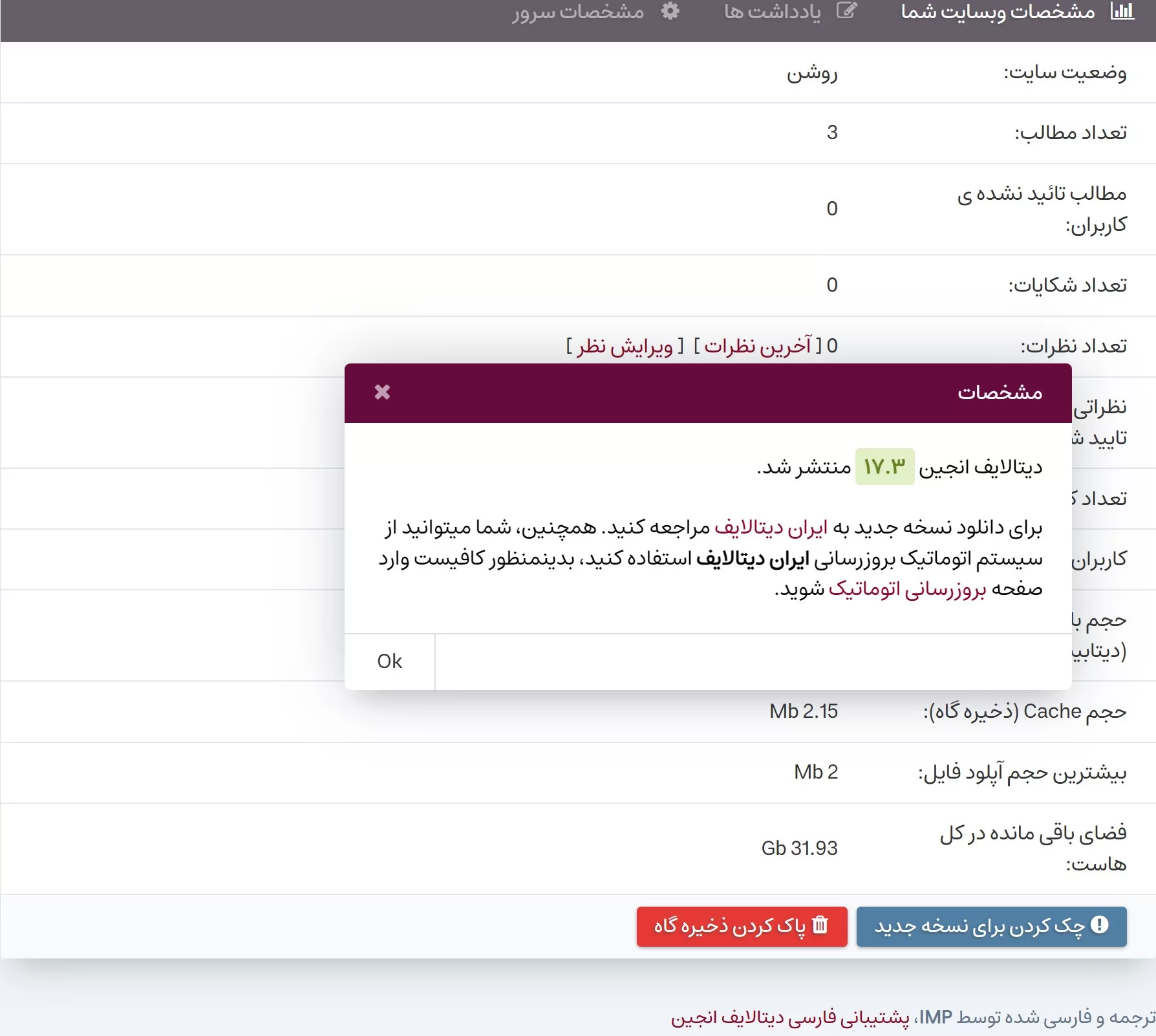The width and height of the screenshot is (1156, 1036).
Task: Follow the red ایران دیتالایف link in dialog
Action: click(x=771, y=528)
